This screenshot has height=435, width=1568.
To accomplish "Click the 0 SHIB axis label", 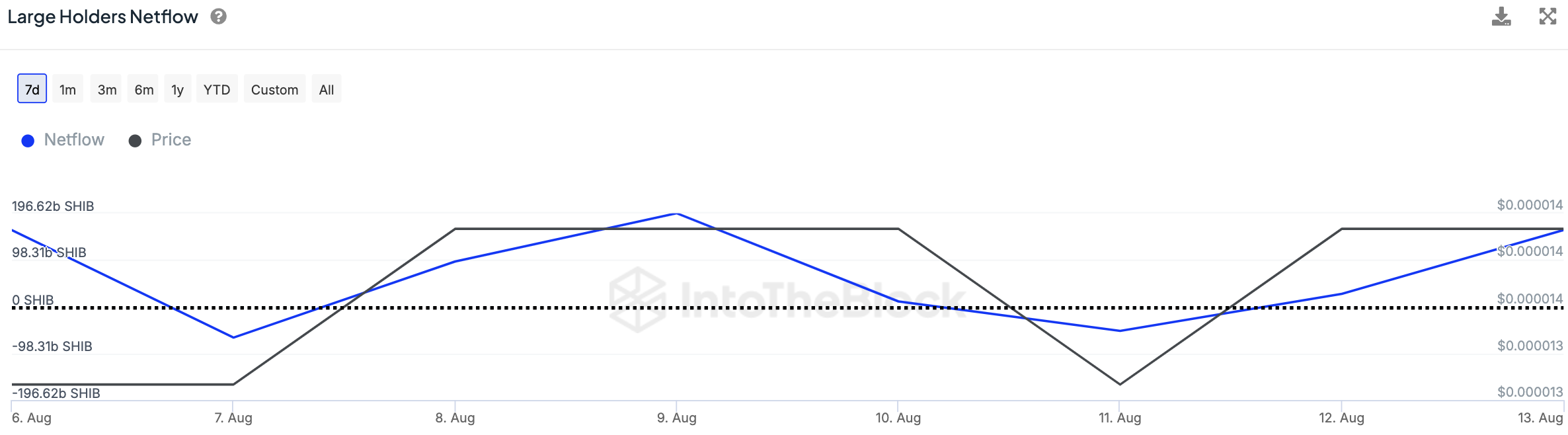I will [33, 300].
